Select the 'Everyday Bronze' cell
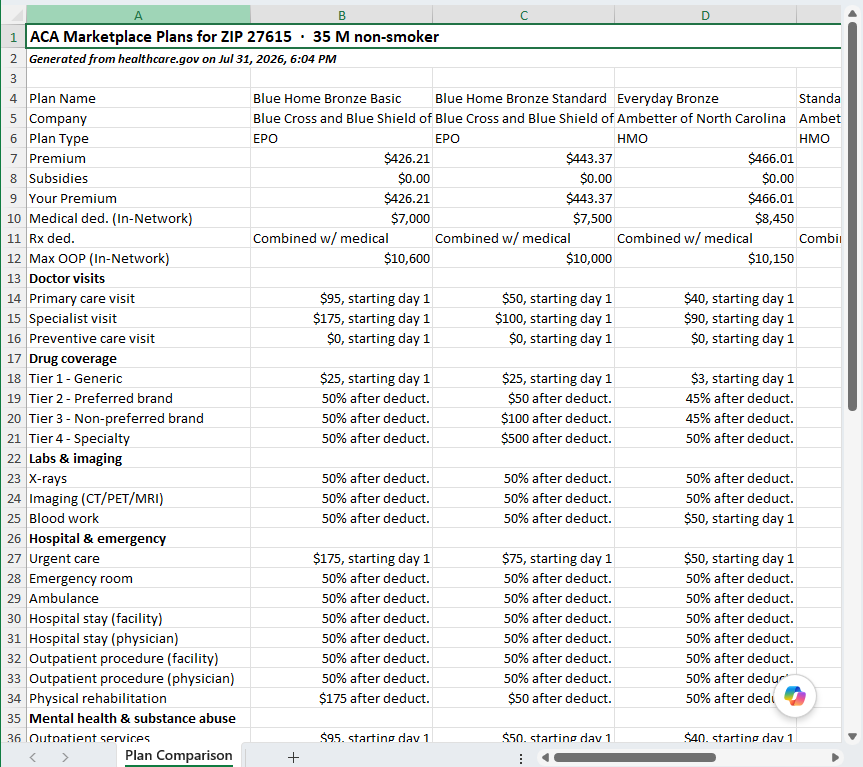863x767 pixels. tap(706, 98)
